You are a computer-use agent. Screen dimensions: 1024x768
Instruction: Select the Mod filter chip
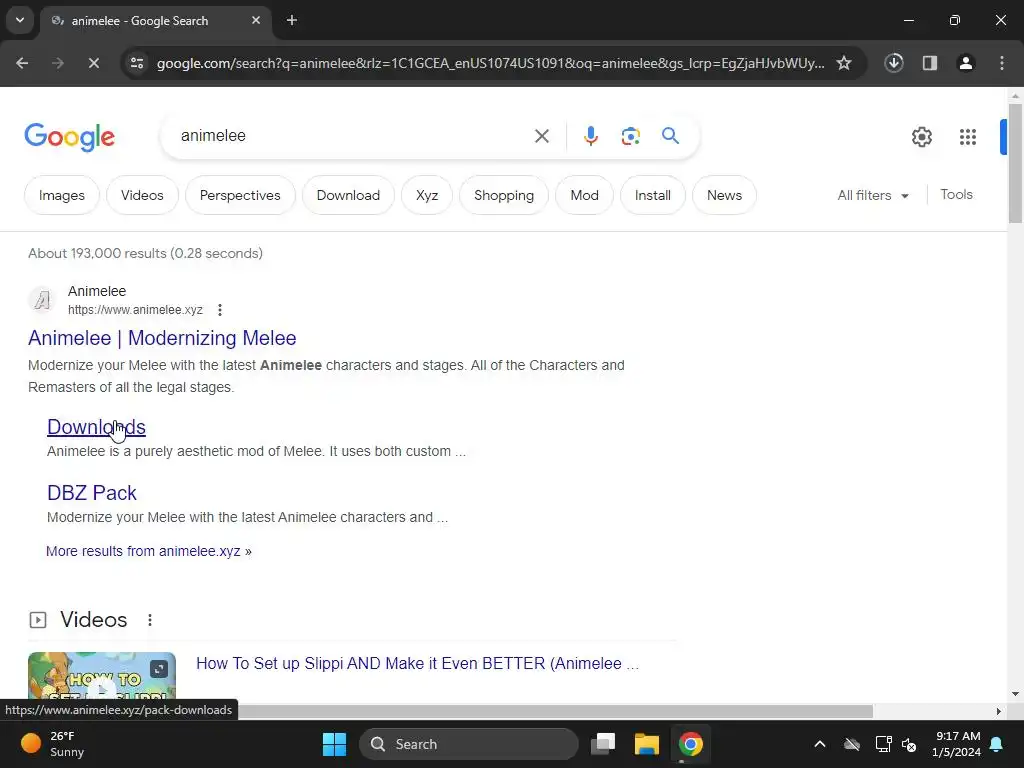point(584,195)
